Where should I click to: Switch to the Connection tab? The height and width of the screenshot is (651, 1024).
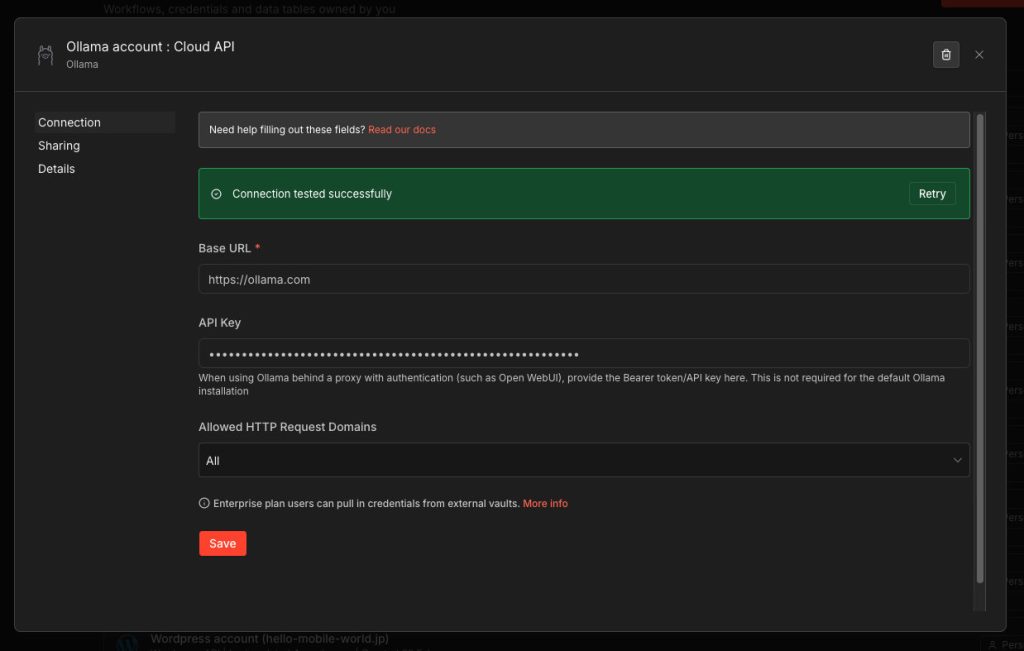point(70,123)
